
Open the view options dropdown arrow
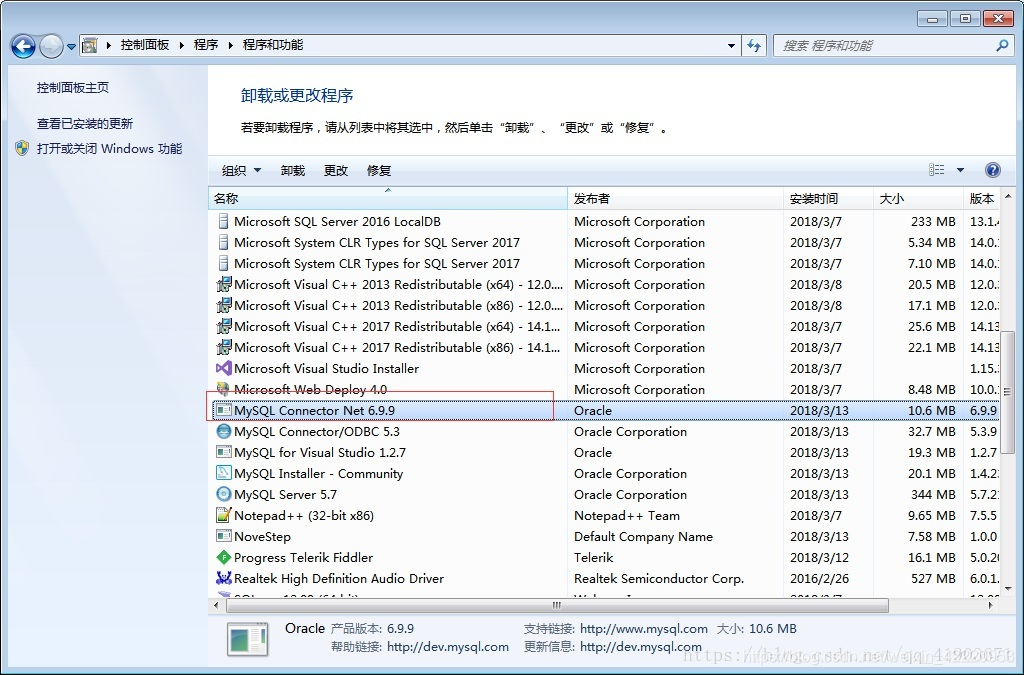point(960,170)
